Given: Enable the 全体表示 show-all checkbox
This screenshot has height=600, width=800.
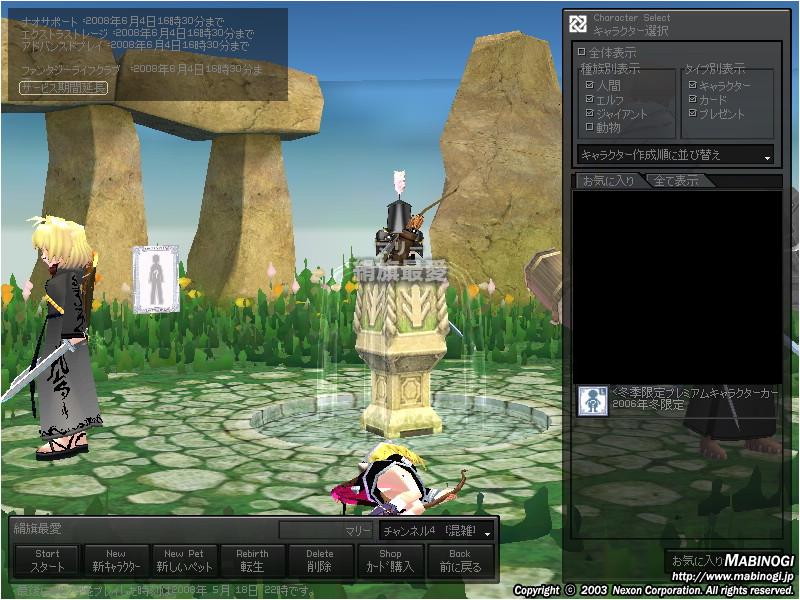Looking at the screenshot, I should coord(581,52).
